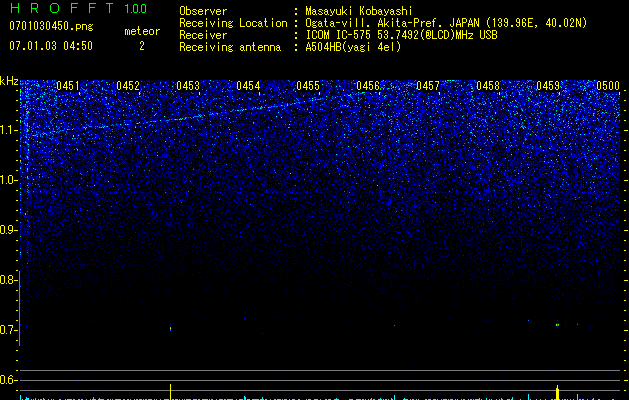Click the date stamp 07.01.03 04:50
This screenshot has height=400, width=629.
click(x=51, y=46)
